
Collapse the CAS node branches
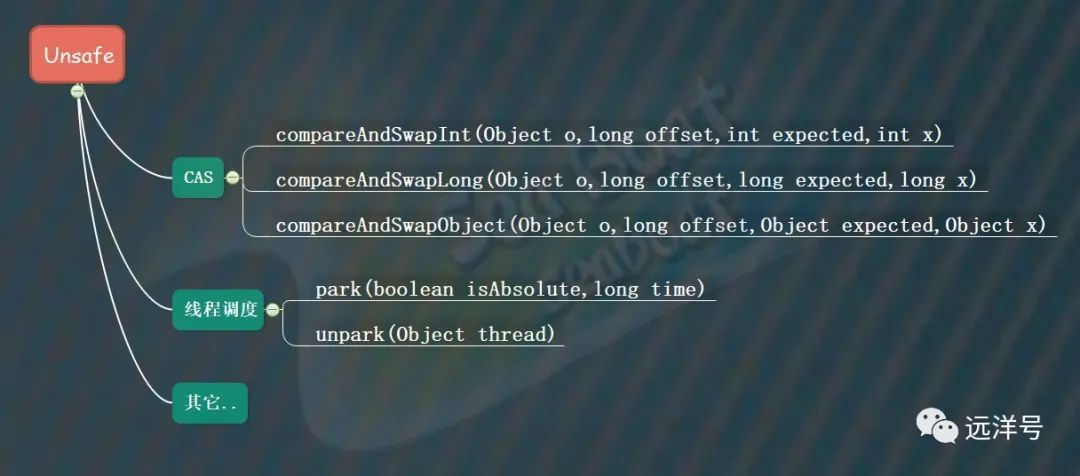click(233, 178)
